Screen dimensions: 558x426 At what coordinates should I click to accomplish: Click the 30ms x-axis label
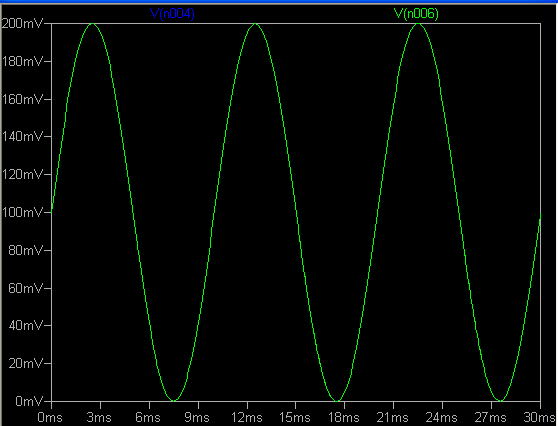click(539, 417)
